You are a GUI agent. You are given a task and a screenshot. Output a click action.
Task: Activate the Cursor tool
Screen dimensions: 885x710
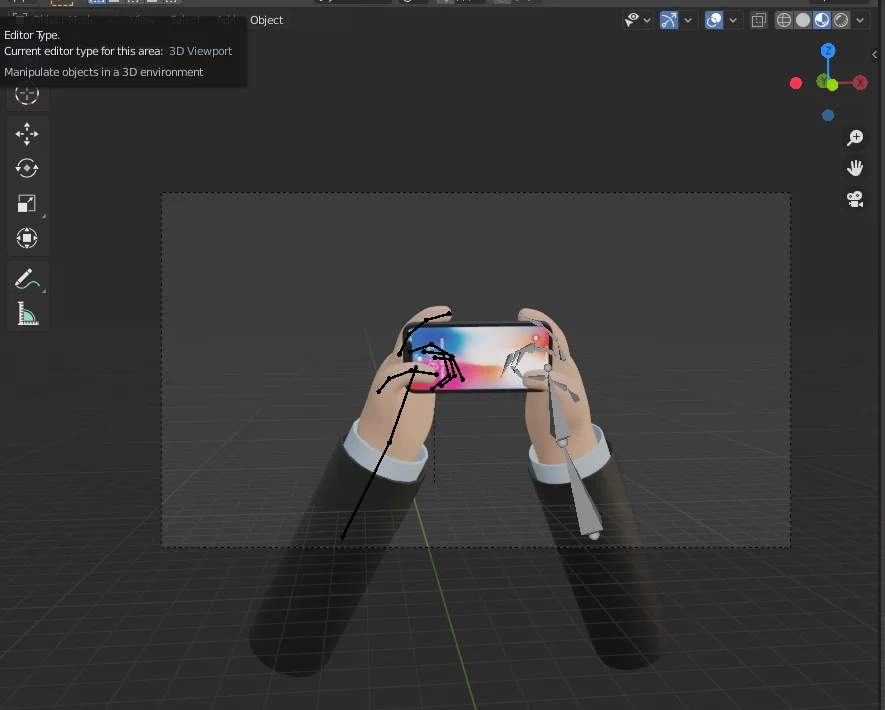(x=27, y=93)
